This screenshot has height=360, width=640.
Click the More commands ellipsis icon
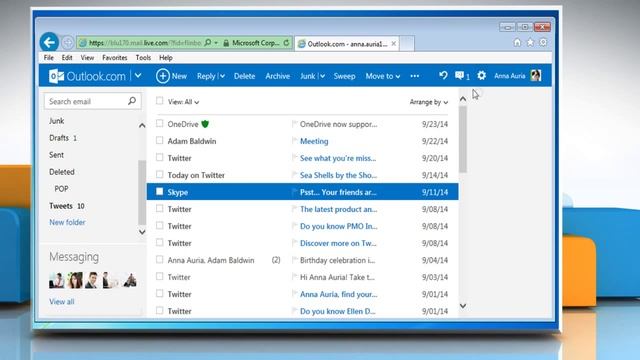[x=415, y=76]
